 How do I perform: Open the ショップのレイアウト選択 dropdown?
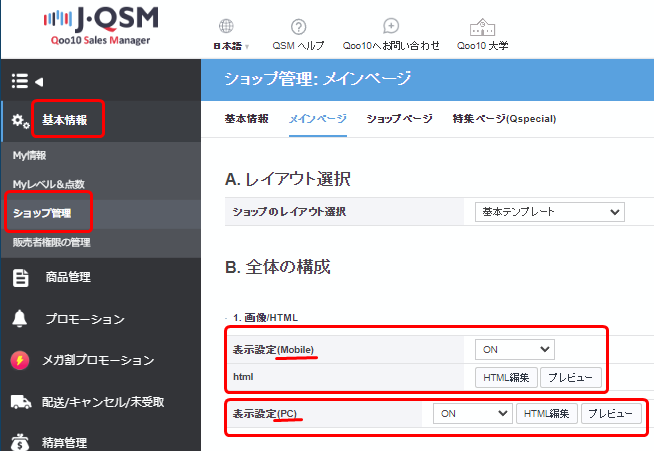[x=549, y=212]
